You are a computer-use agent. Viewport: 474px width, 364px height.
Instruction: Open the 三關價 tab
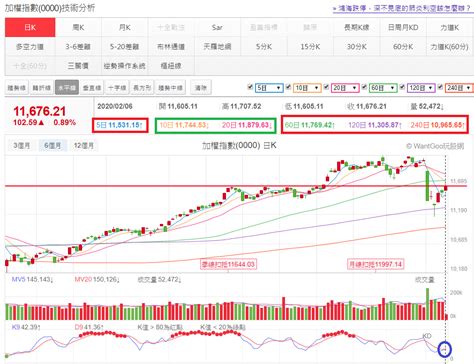point(78,66)
